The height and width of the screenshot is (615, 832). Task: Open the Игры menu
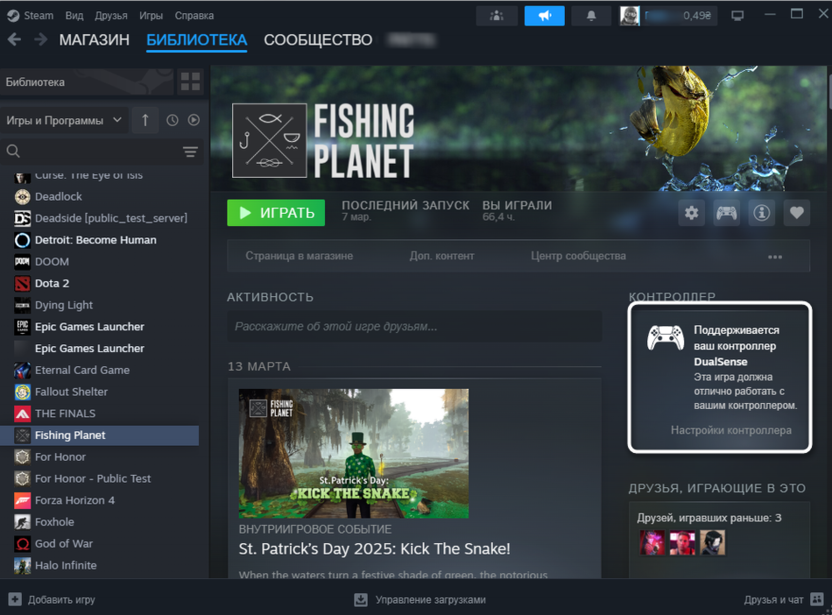[x=151, y=16]
